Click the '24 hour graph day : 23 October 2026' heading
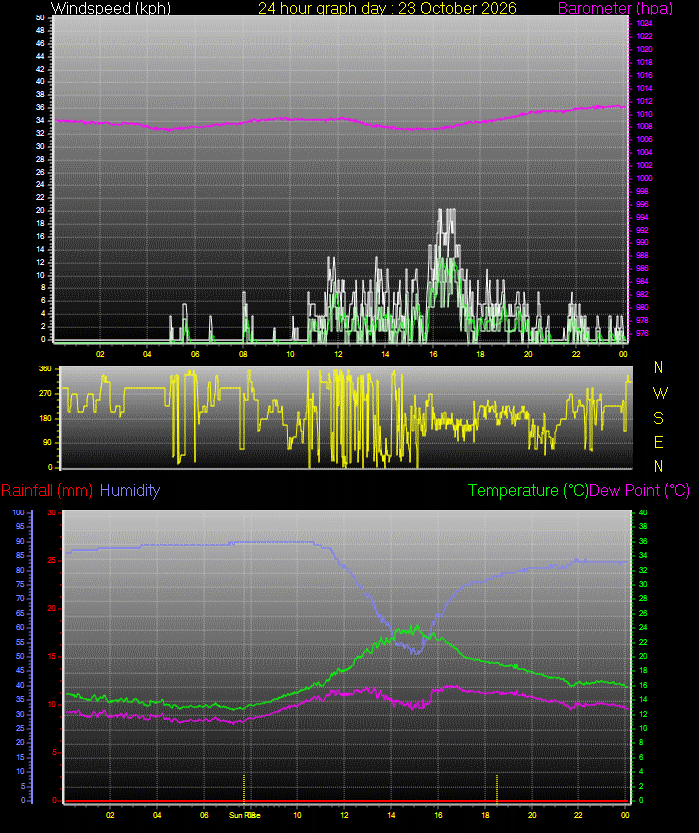This screenshot has width=699, height=833. (x=387, y=8)
